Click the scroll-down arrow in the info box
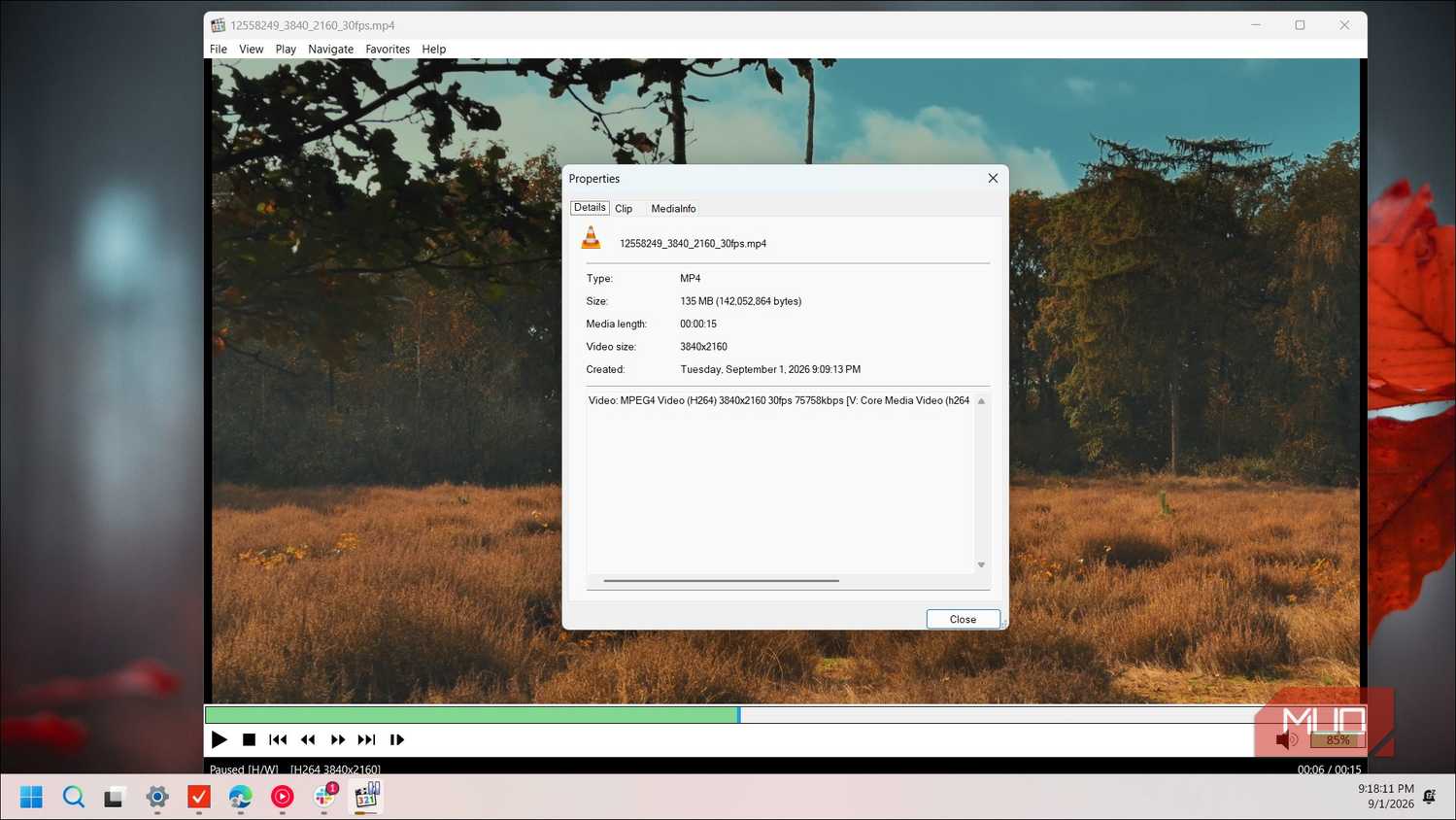Image resolution: width=1456 pixels, height=820 pixels. click(x=981, y=565)
